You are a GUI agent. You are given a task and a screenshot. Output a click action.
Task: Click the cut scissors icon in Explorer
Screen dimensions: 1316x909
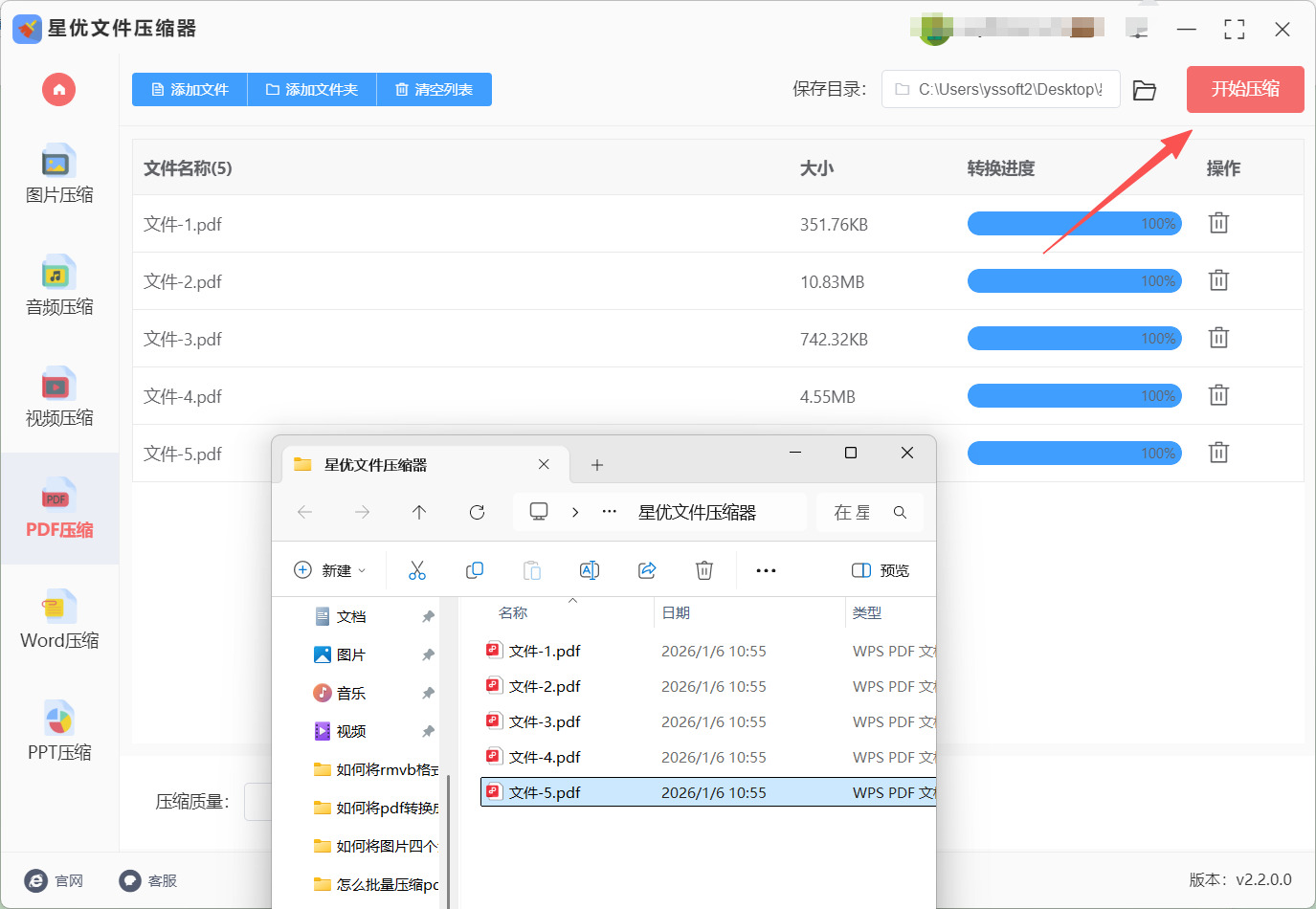point(417,570)
